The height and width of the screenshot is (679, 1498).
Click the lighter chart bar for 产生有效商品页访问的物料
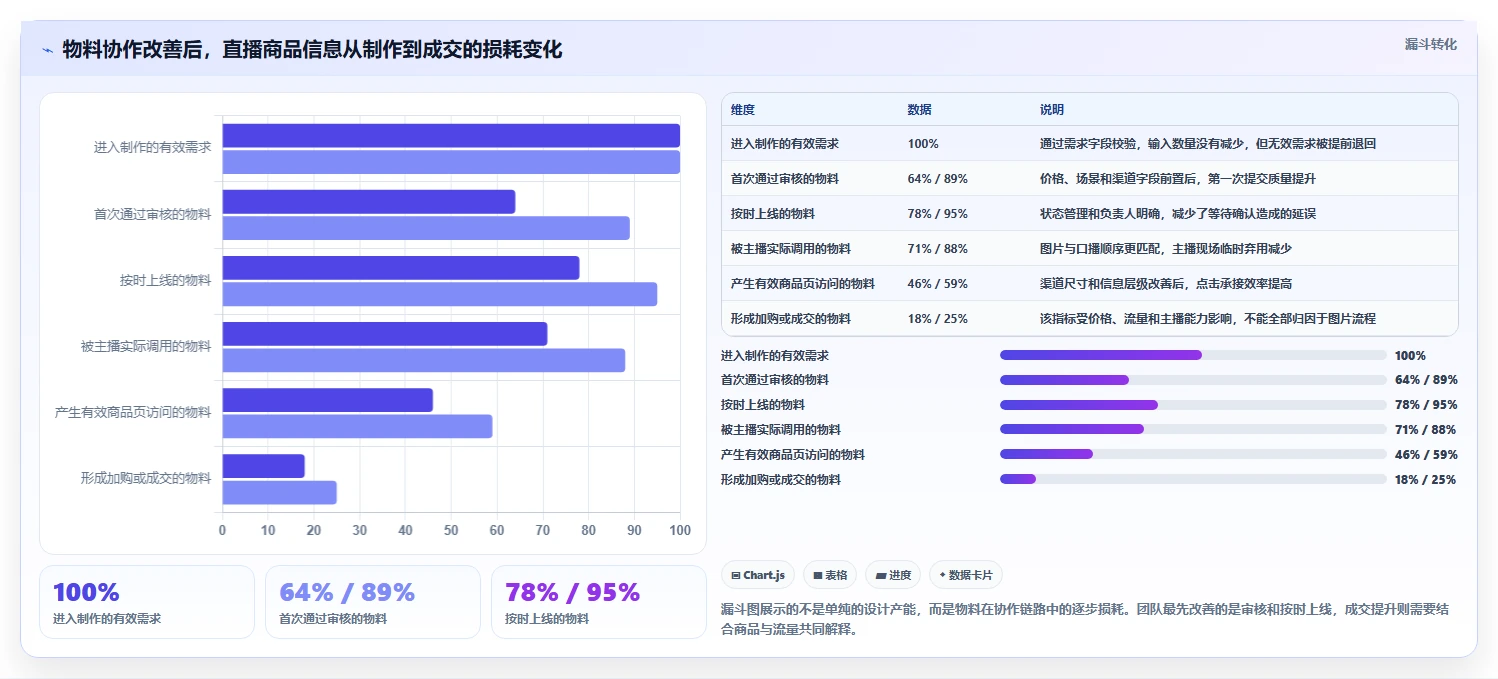[x=357, y=426]
